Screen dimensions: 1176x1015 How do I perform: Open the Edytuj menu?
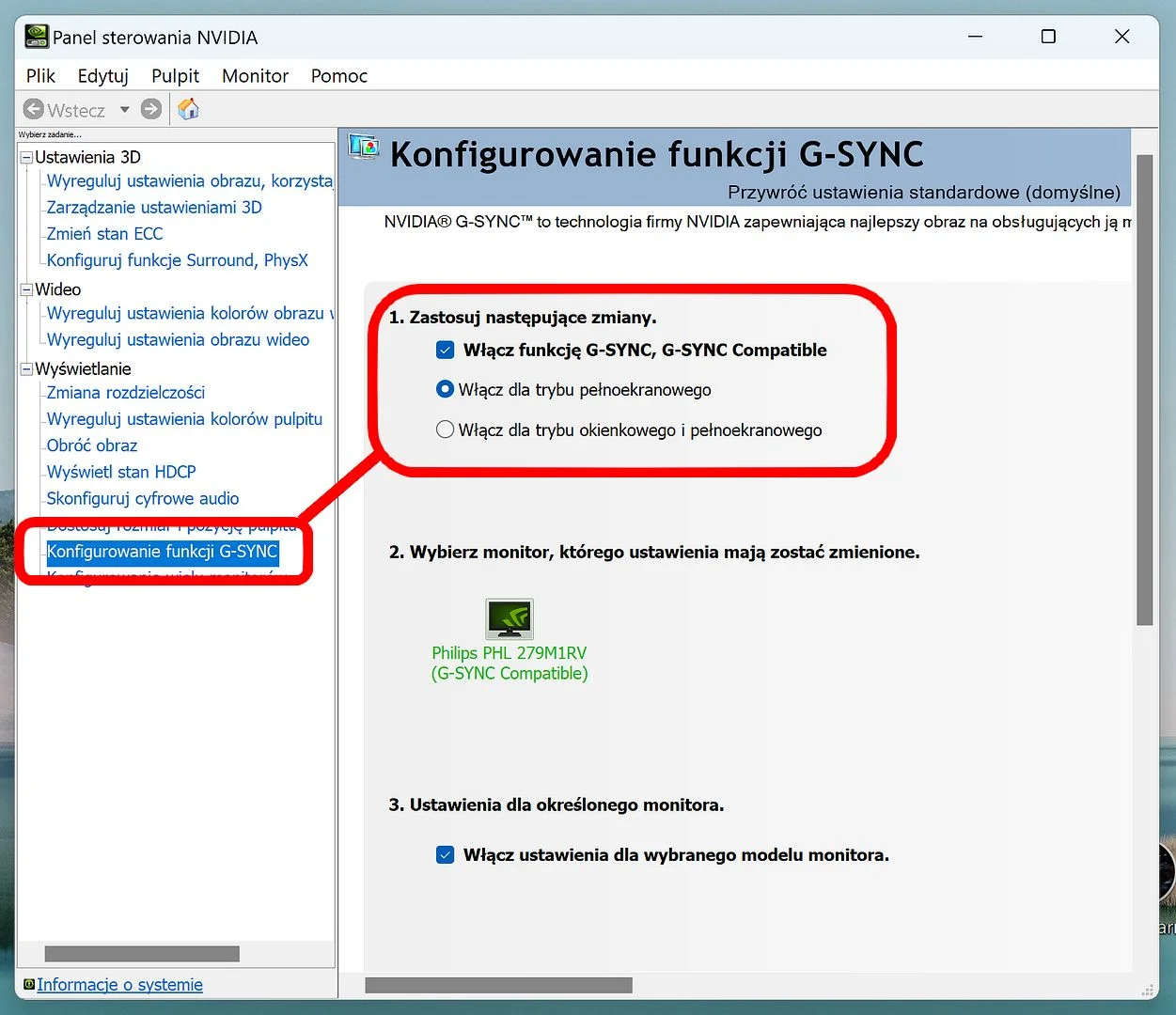coord(102,76)
